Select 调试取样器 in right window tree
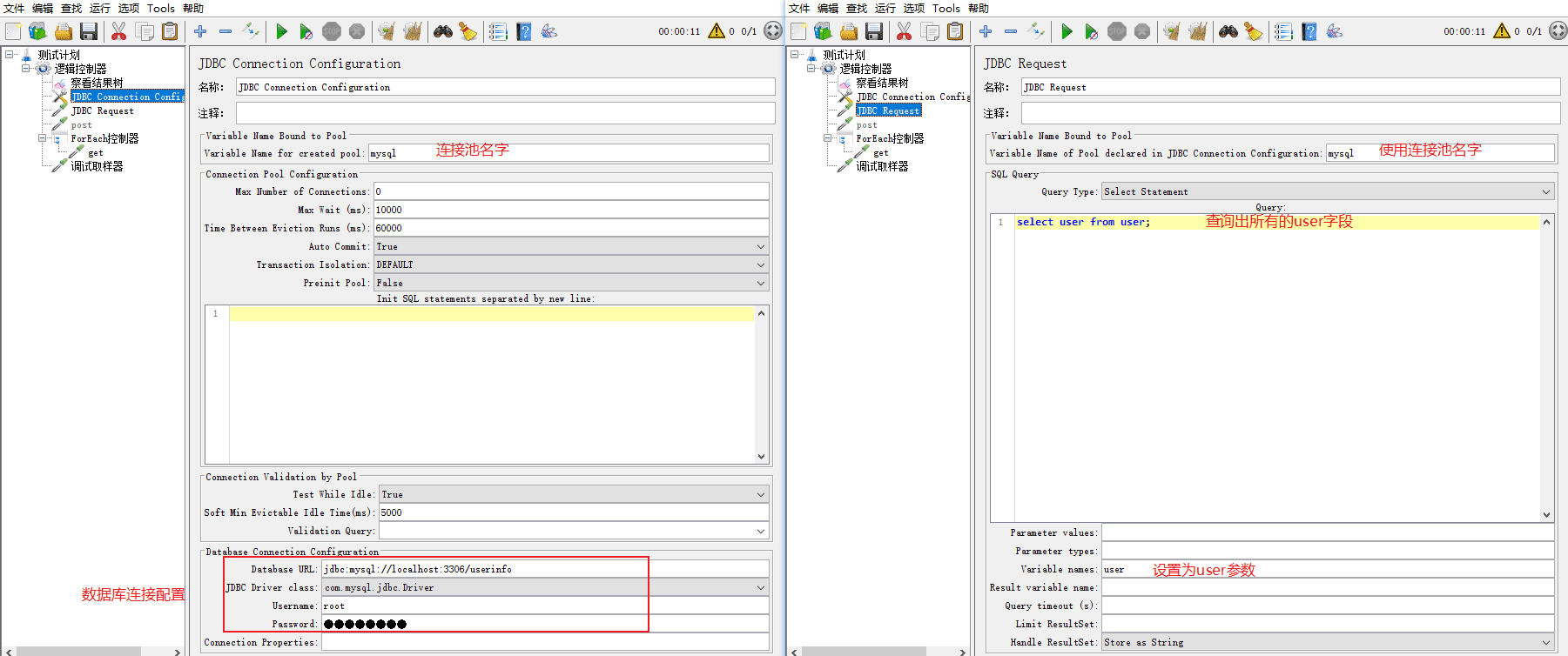This screenshot has width=1568, height=656. (881, 166)
